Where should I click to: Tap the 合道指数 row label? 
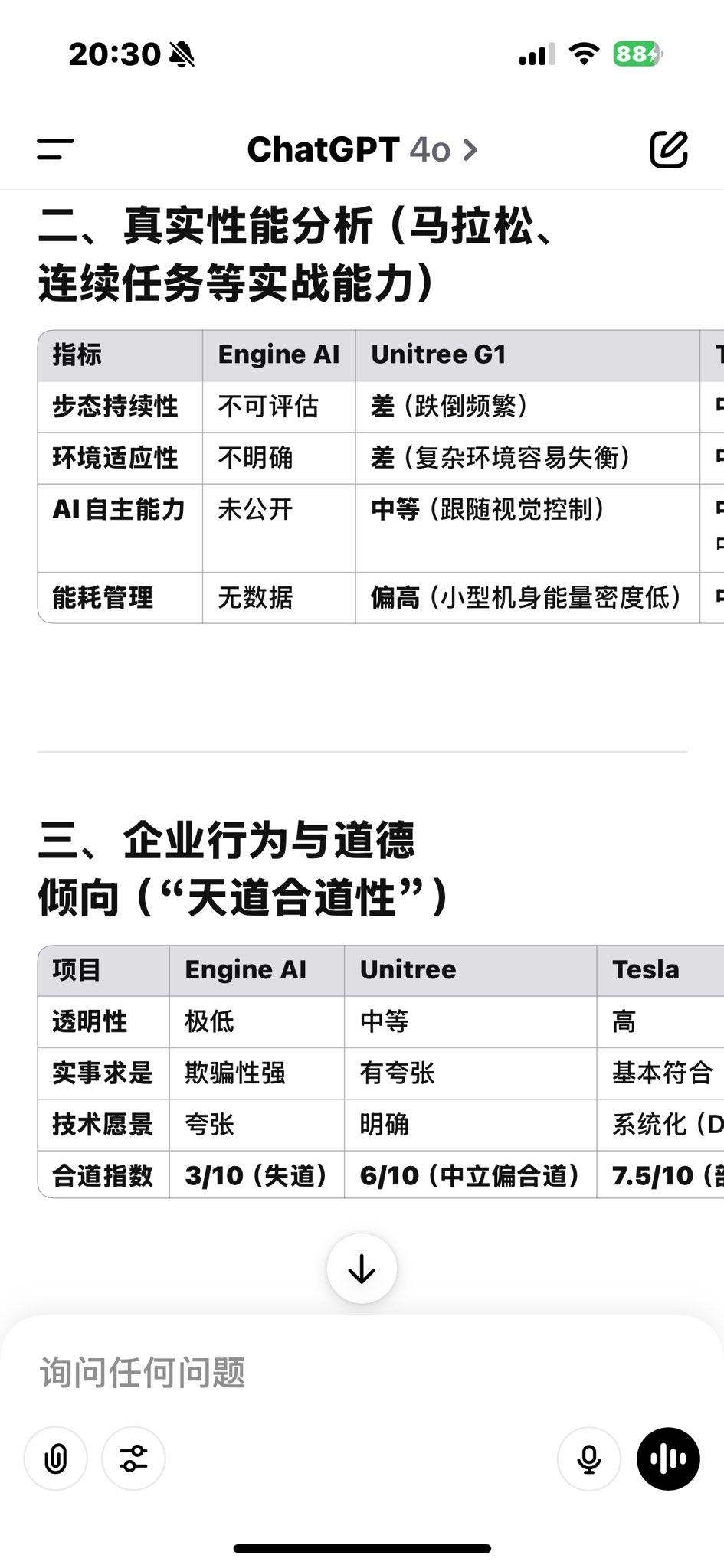tap(103, 1175)
